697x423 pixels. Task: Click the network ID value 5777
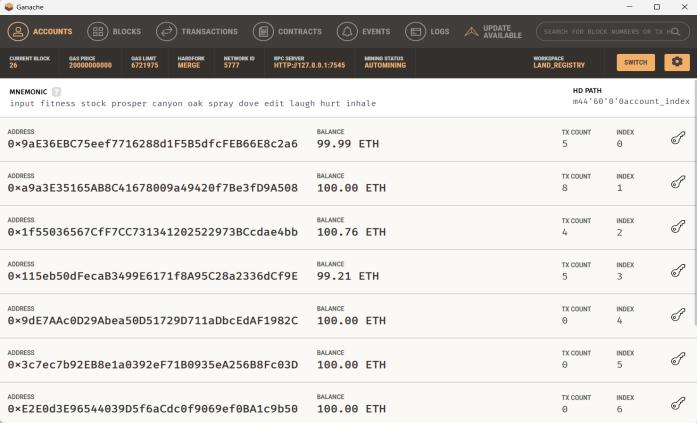(x=232, y=65)
